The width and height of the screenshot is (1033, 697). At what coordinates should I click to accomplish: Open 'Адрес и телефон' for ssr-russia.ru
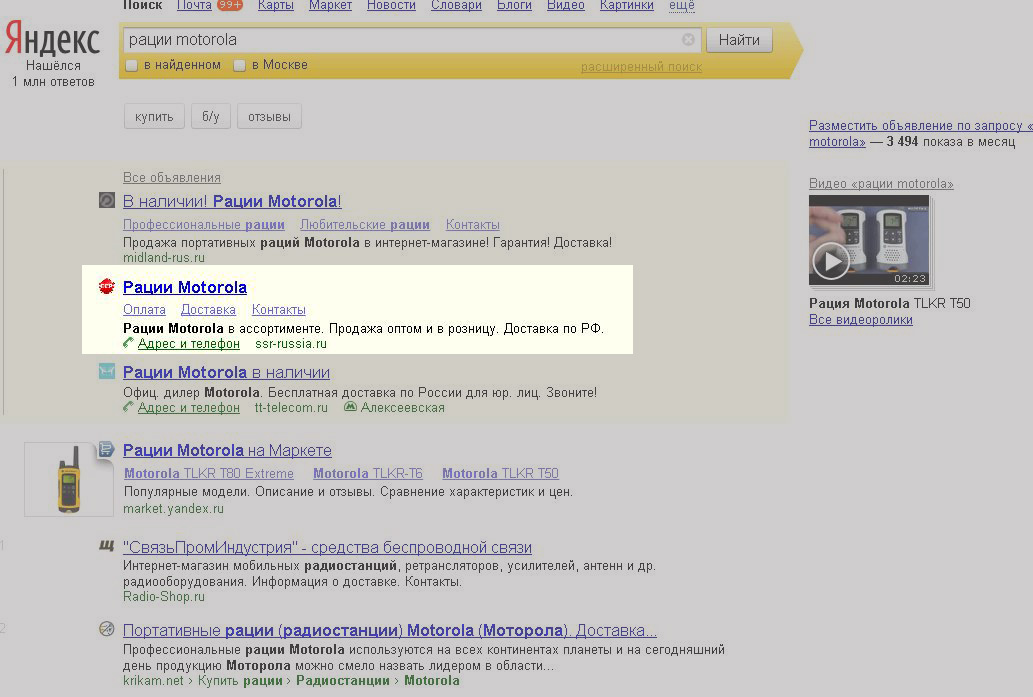(188, 343)
